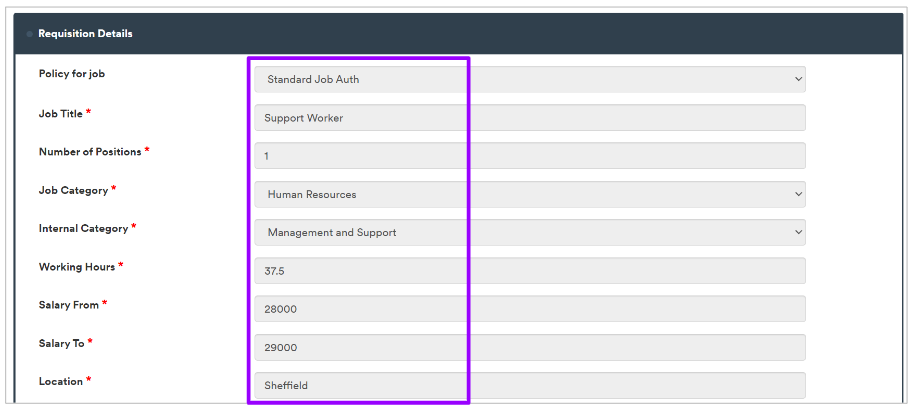The width and height of the screenshot is (912, 412).
Task: Click the dot icon beside Requisition Details
Action: click(29, 34)
